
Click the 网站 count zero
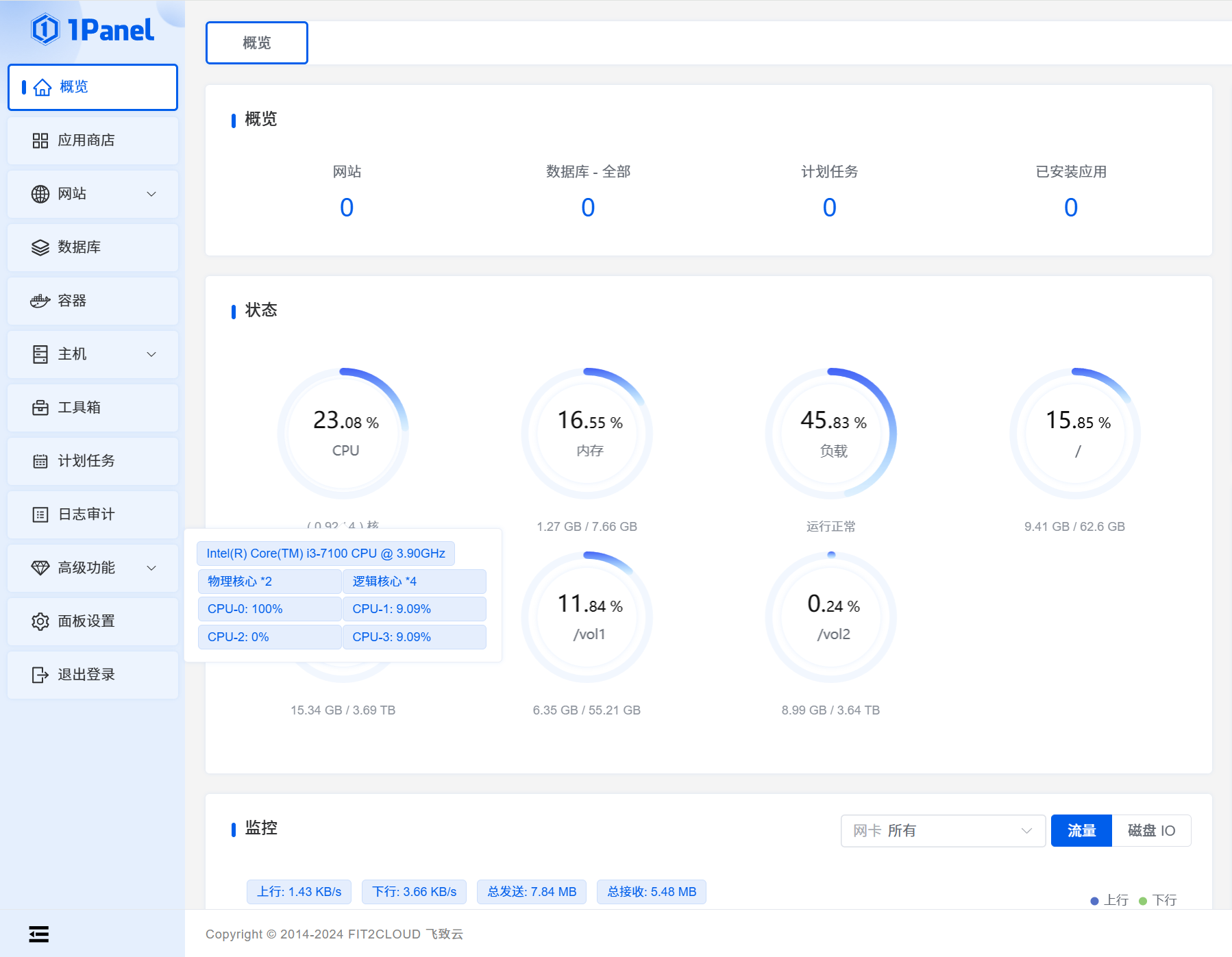point(347,208)
